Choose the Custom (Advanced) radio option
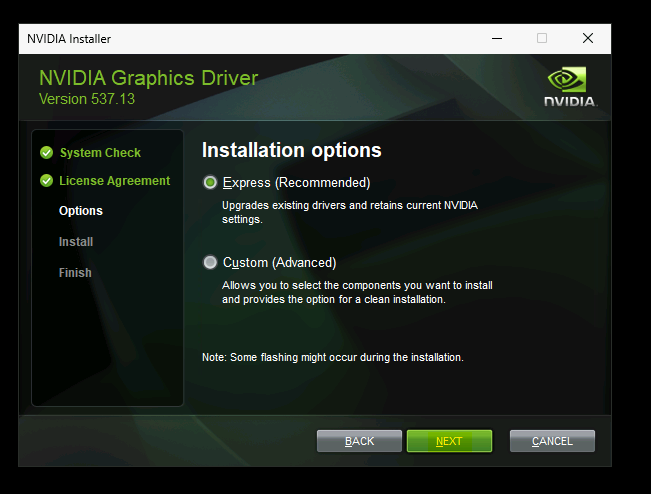 tap(210, 262)
